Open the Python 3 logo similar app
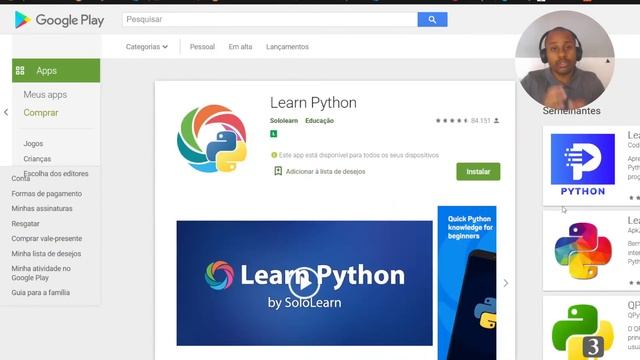The height and width of the screenshot is (360, 640). [582, 331]
